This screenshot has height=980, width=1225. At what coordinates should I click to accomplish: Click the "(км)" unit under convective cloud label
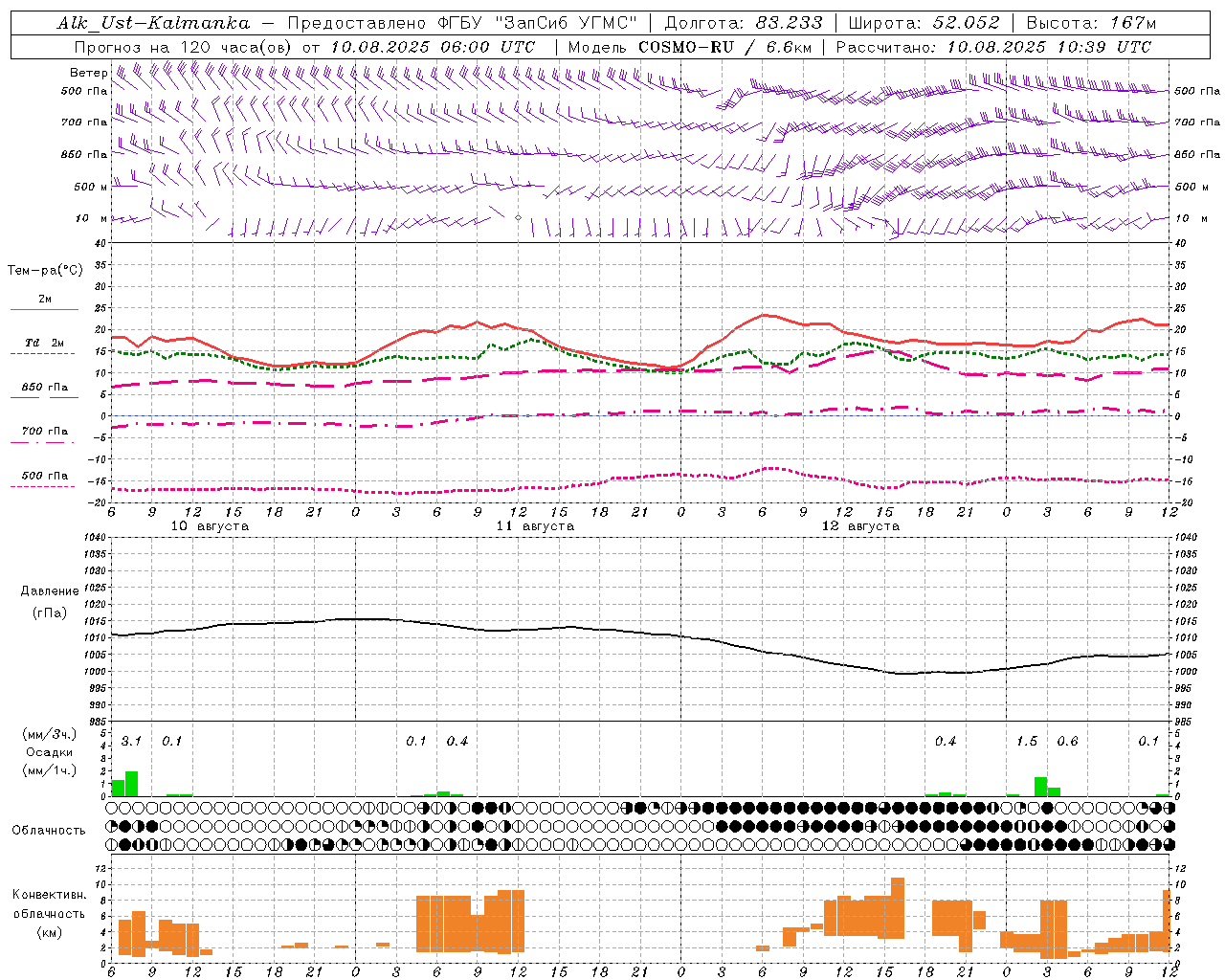49,931
